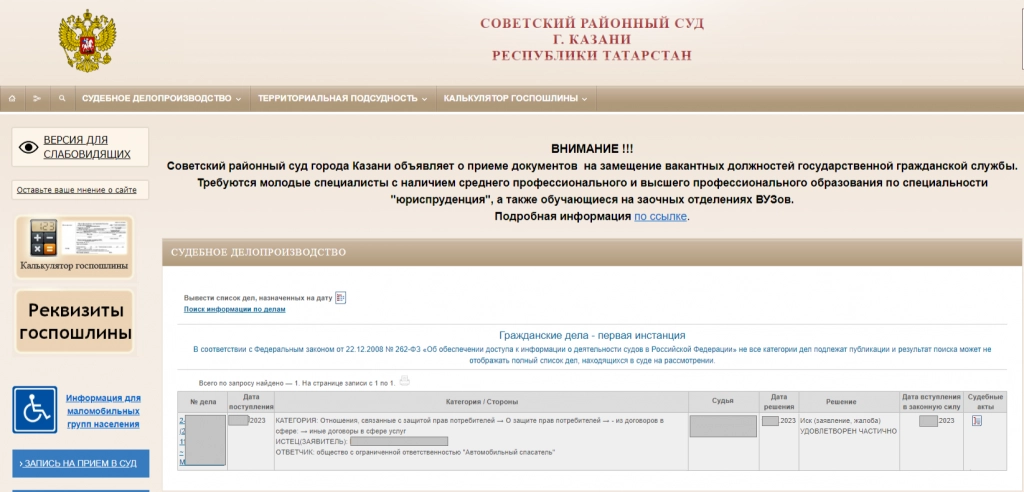The height and width of the screenshot is (492, 1024).
Task: Open the state fee calculator image
Action: coord(74,247)
